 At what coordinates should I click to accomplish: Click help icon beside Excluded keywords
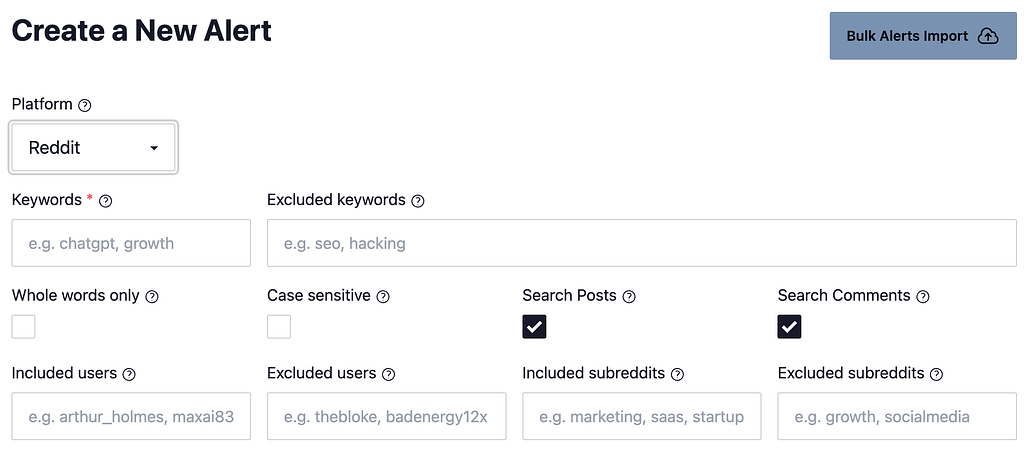point(418,201)
